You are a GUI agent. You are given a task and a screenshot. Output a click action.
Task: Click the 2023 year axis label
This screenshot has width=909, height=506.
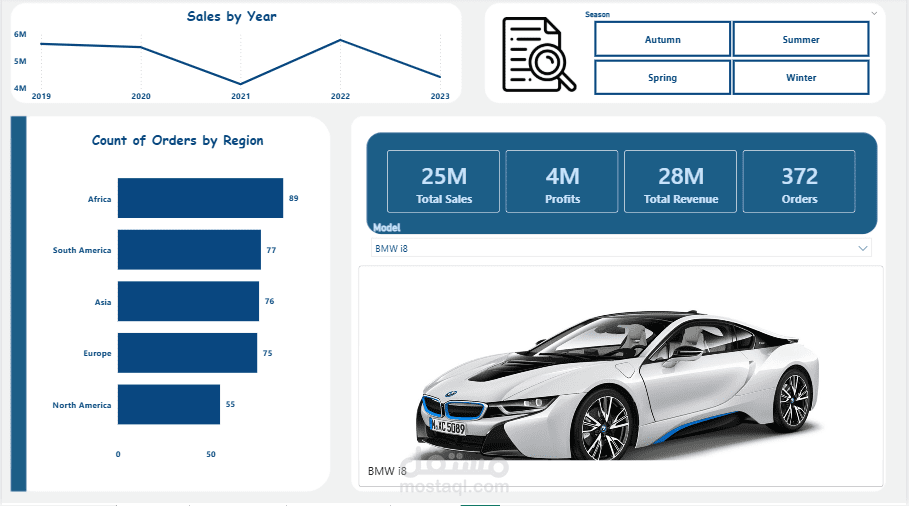pyautogui.click(x=440, y=96)
